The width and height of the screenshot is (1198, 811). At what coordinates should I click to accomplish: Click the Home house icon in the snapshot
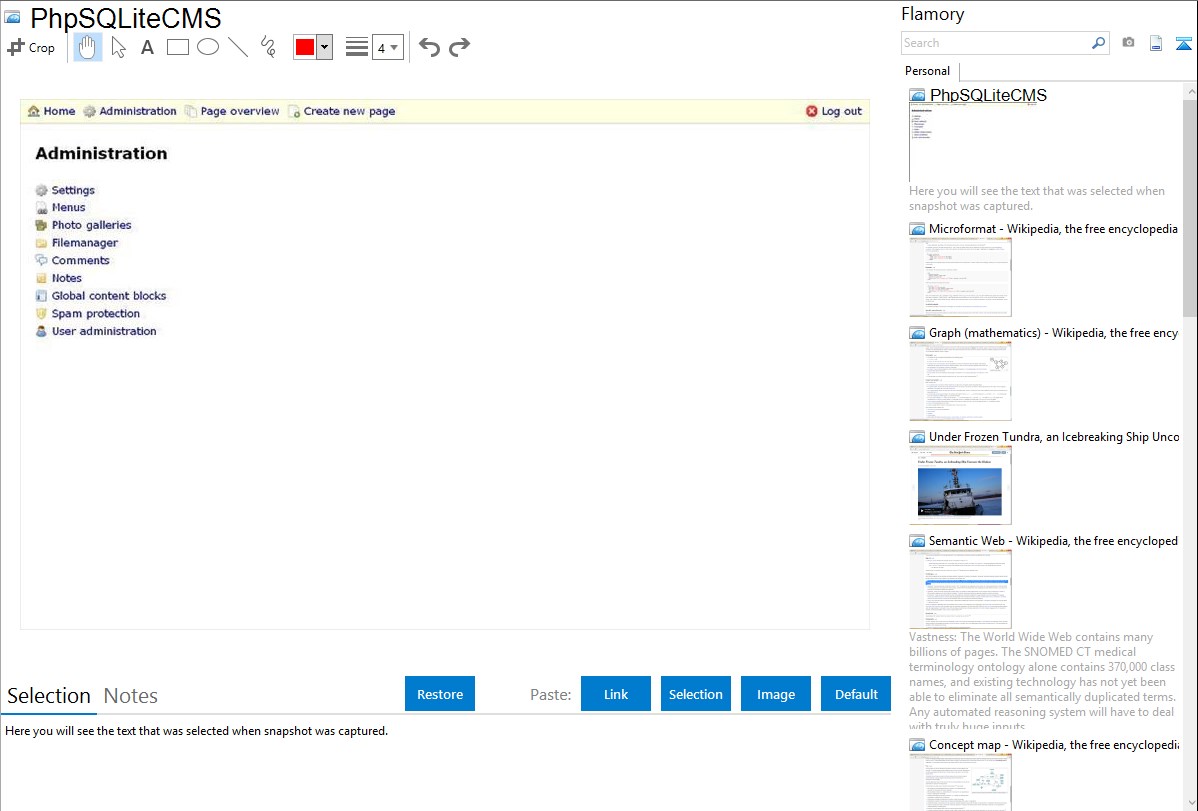click(x=34, y=111)
